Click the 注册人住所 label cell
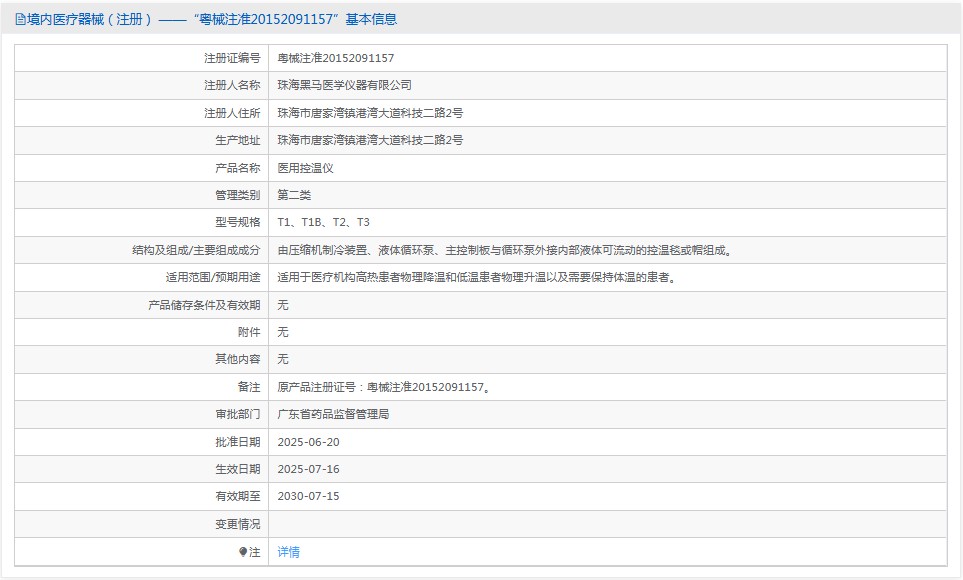The width and height of the screenshot is (963, 580). coord(142,113)
